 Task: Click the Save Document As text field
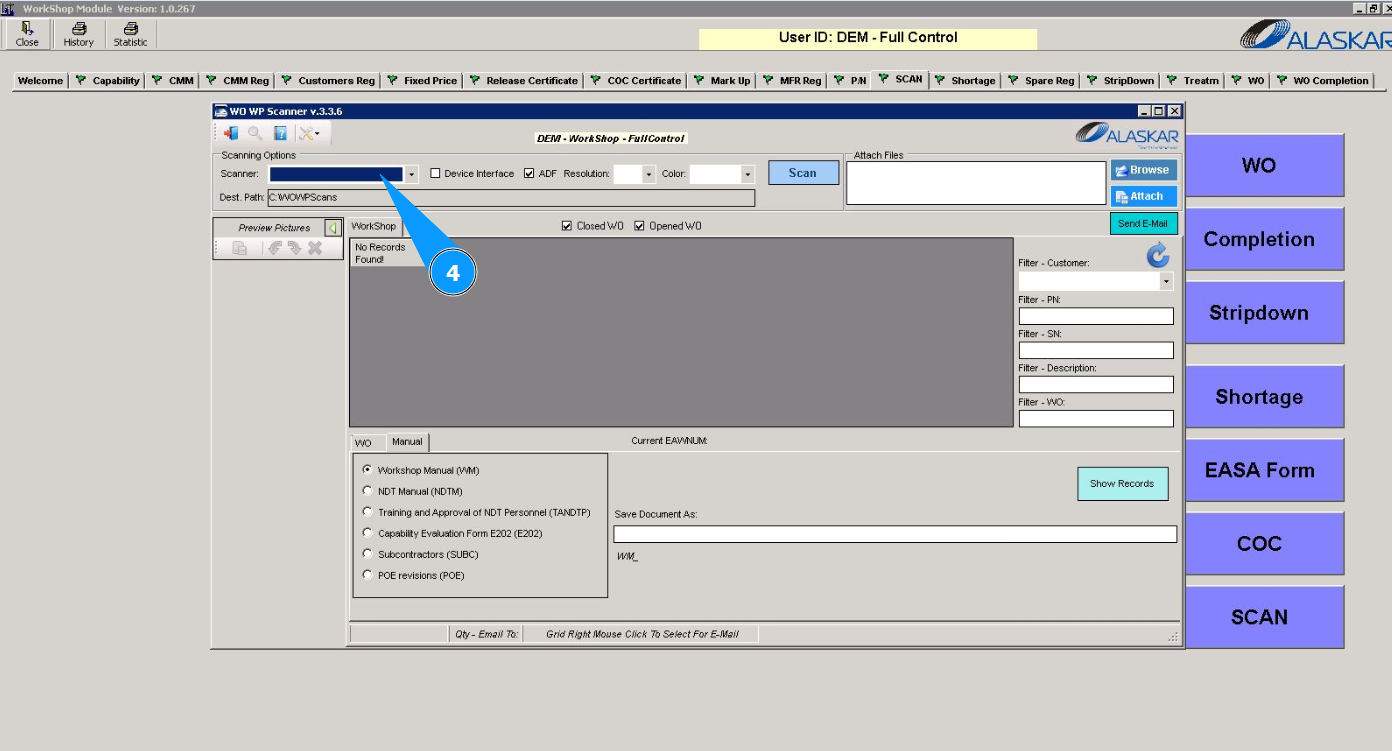pos(895,534)
